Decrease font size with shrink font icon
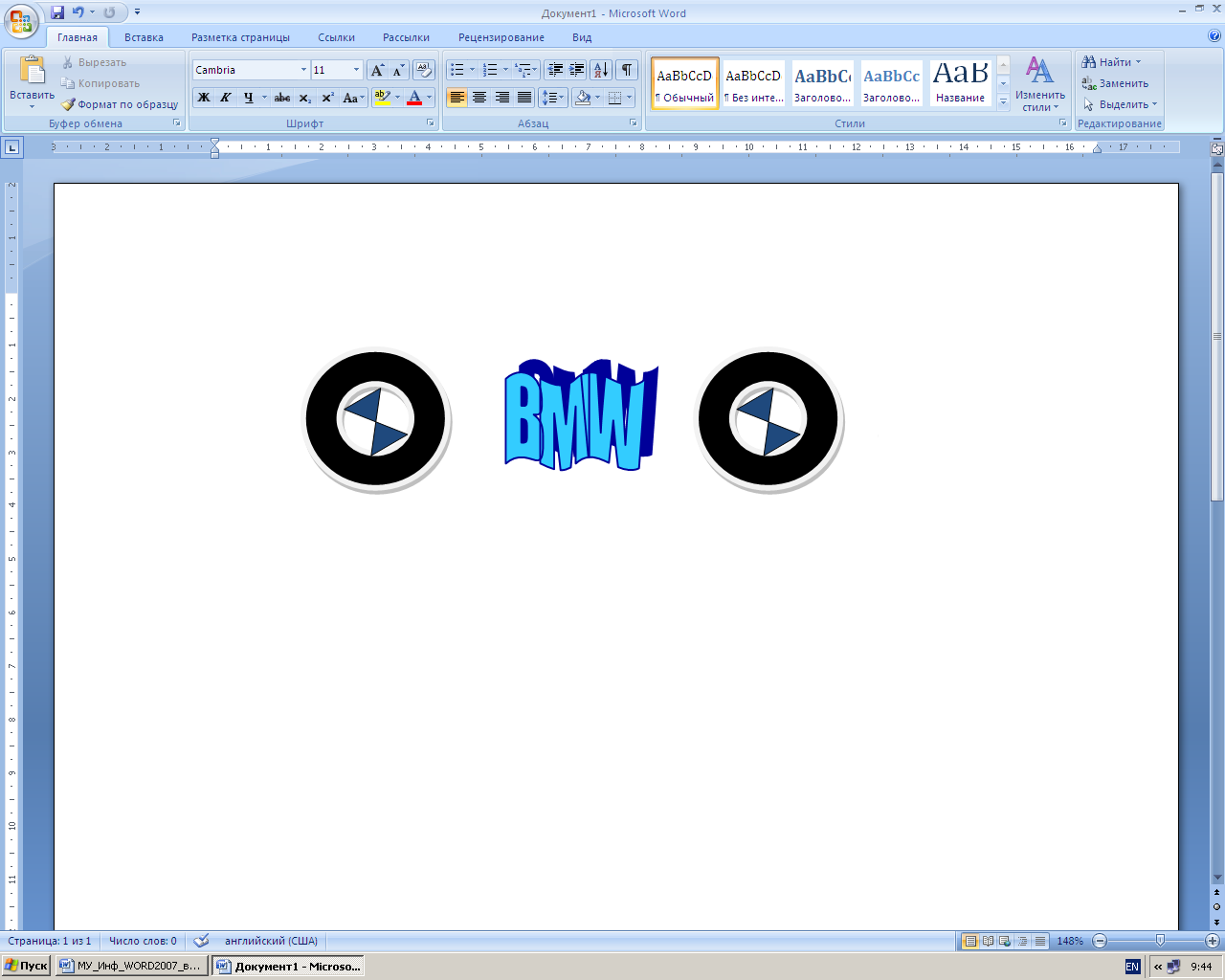The width and height of the screenshot is (1225, 980). pyautogui.click(x=398, y=70)
